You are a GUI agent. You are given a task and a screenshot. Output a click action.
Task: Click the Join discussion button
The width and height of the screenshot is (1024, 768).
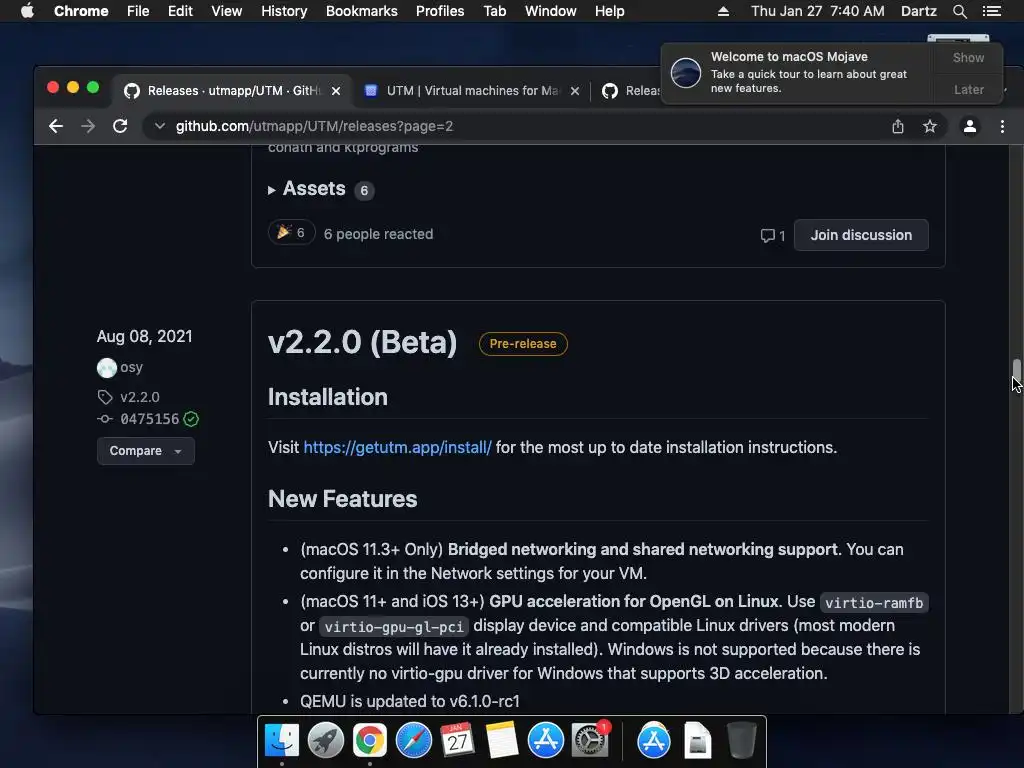click(861, 235)
